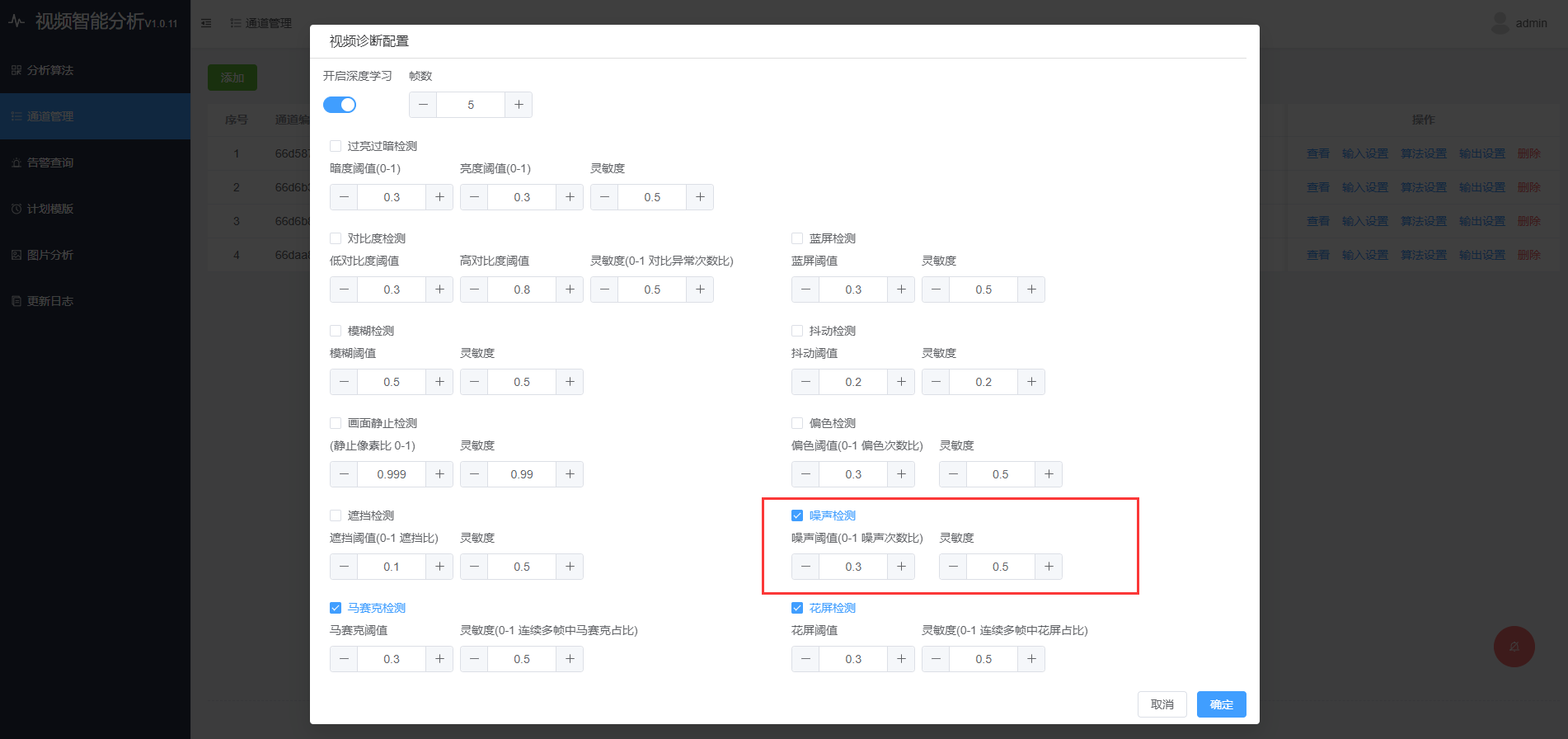
Task: Open 算法设置 for row 2
Action: [x=1424, y=187]
